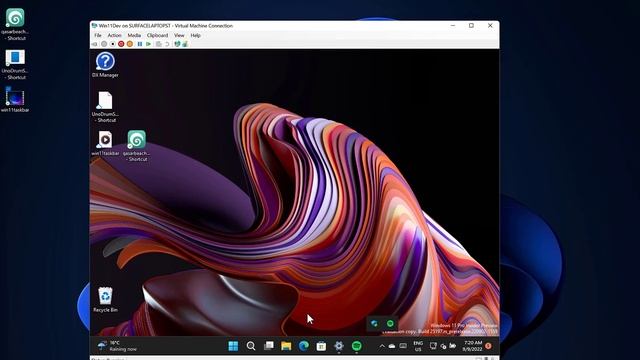Open Settings from the VM taskbar
The image size is (640, 360).
pos(339,346)
